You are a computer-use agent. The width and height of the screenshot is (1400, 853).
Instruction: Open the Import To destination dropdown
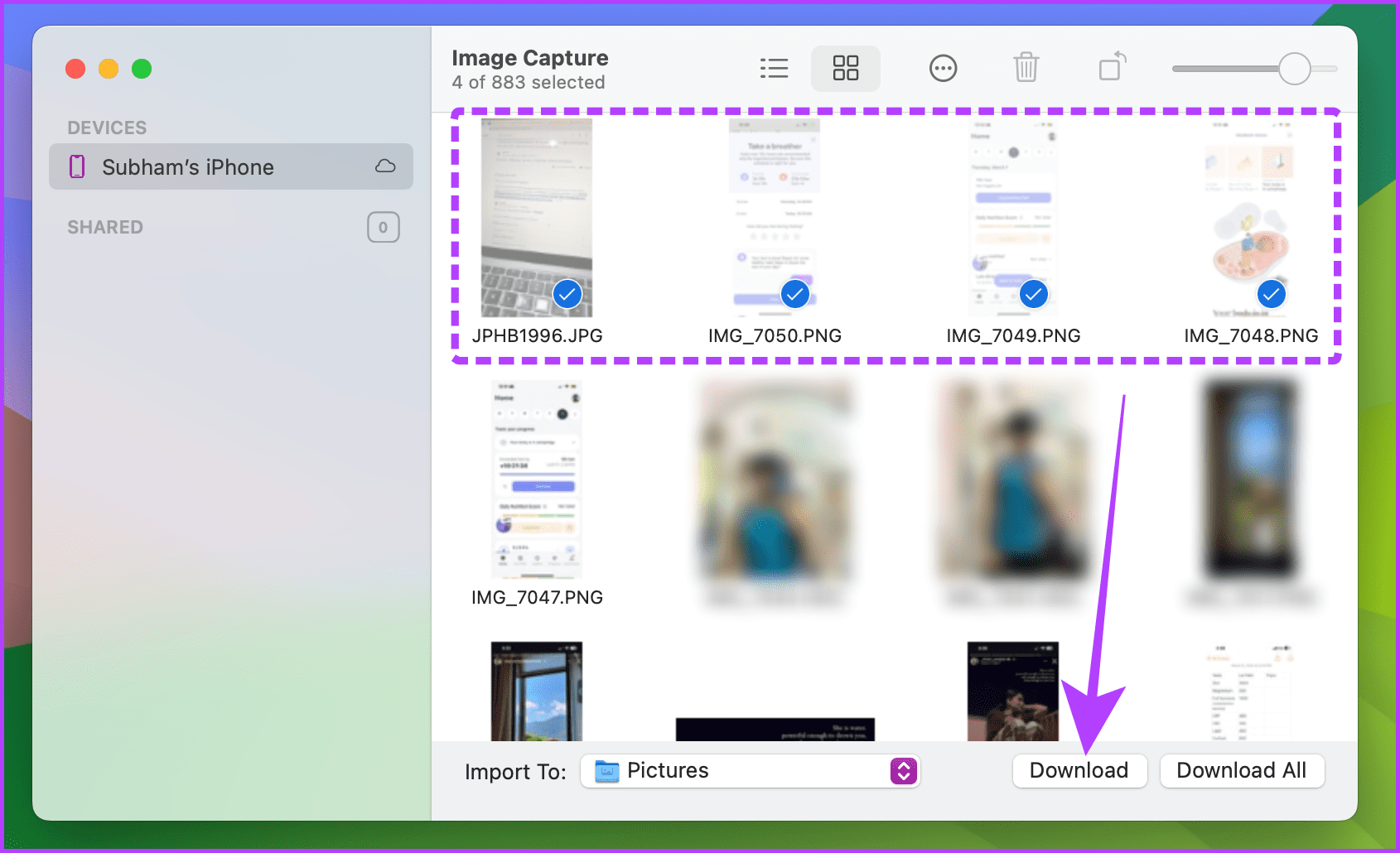pyautogui.click(x=750, y=771)
